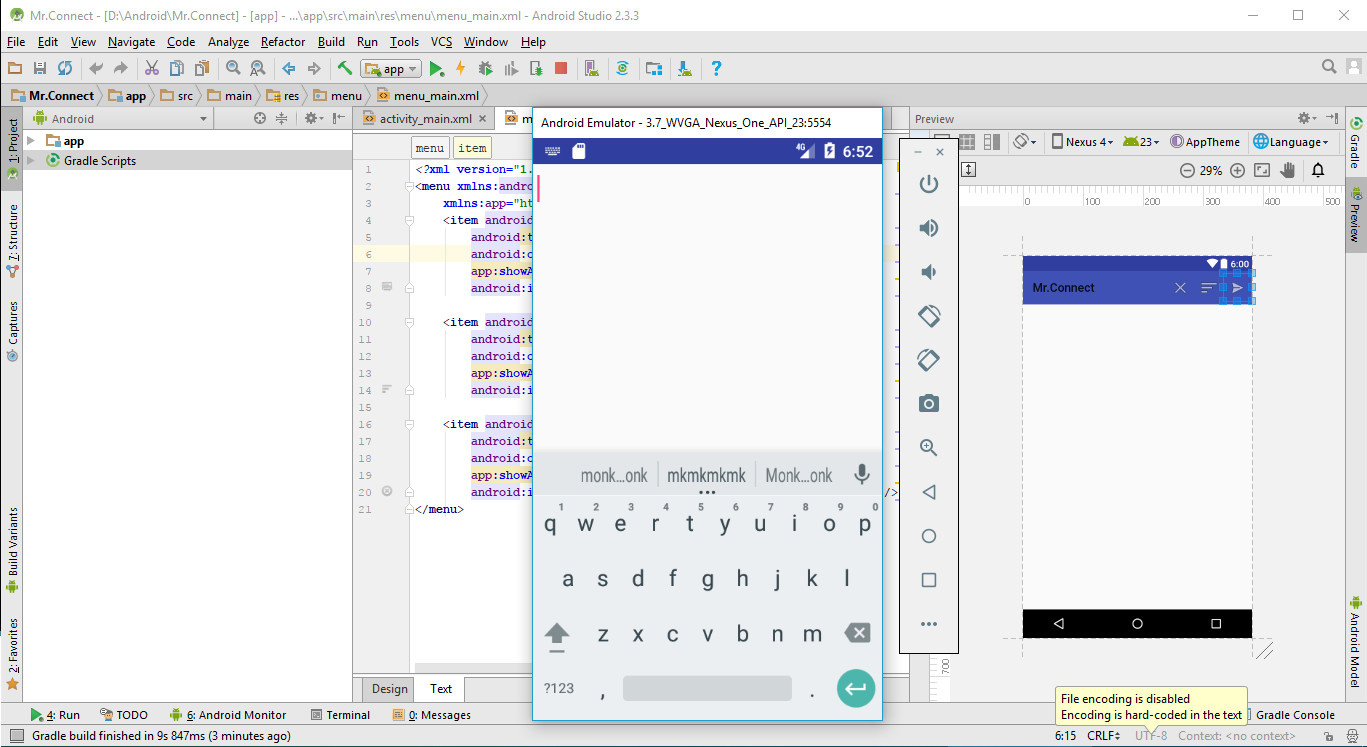Click Zoom Out minus icon in Preview
The width and height of the screenshot is (1367, 747).
[x=1187, y=171]
